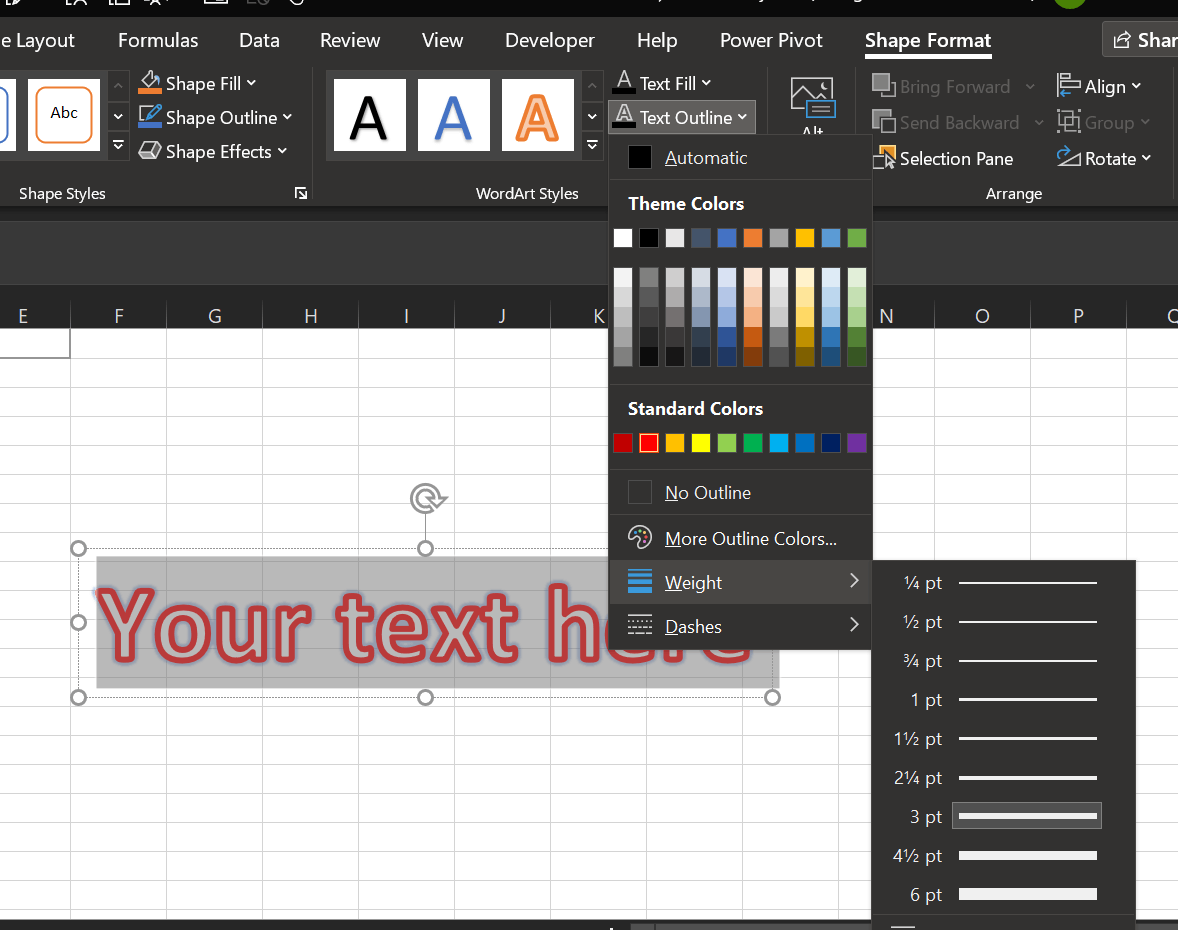Expand the Text Fill dropdown arrow
1178x930 pixels.
[x=706, y=83]
